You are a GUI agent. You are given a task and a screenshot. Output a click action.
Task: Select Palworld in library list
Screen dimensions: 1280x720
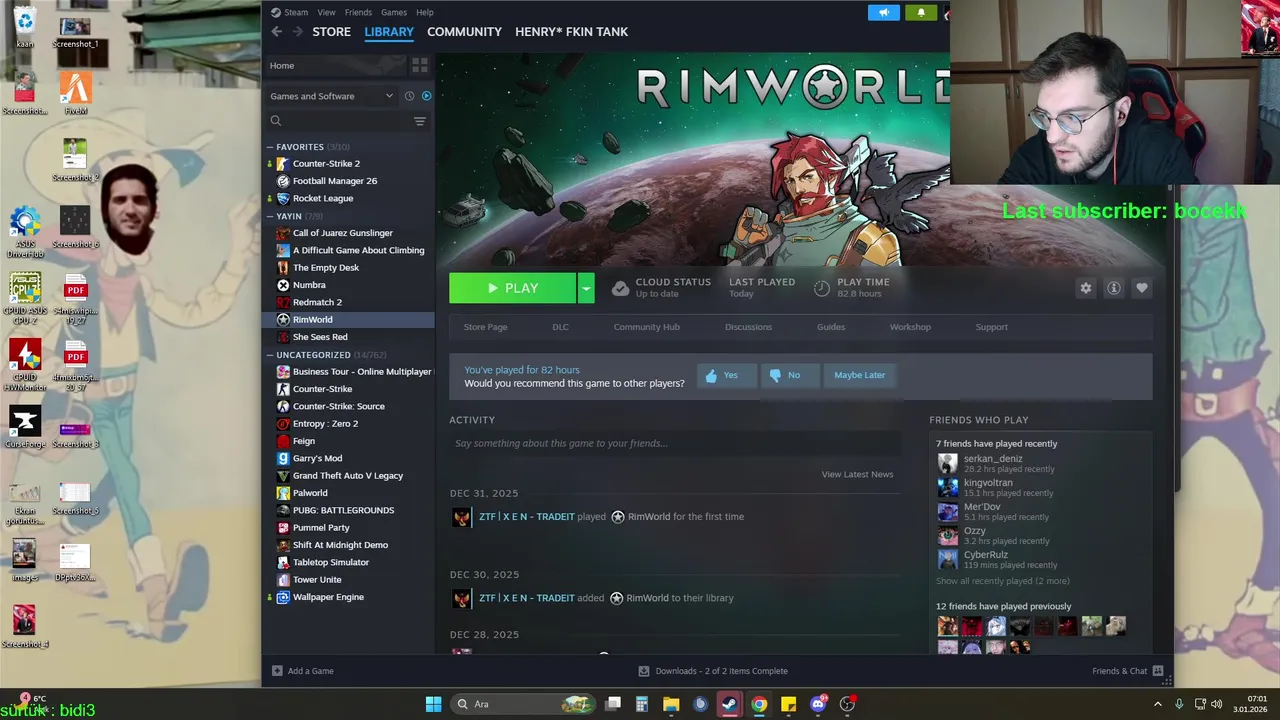click(x=310, y=493)
